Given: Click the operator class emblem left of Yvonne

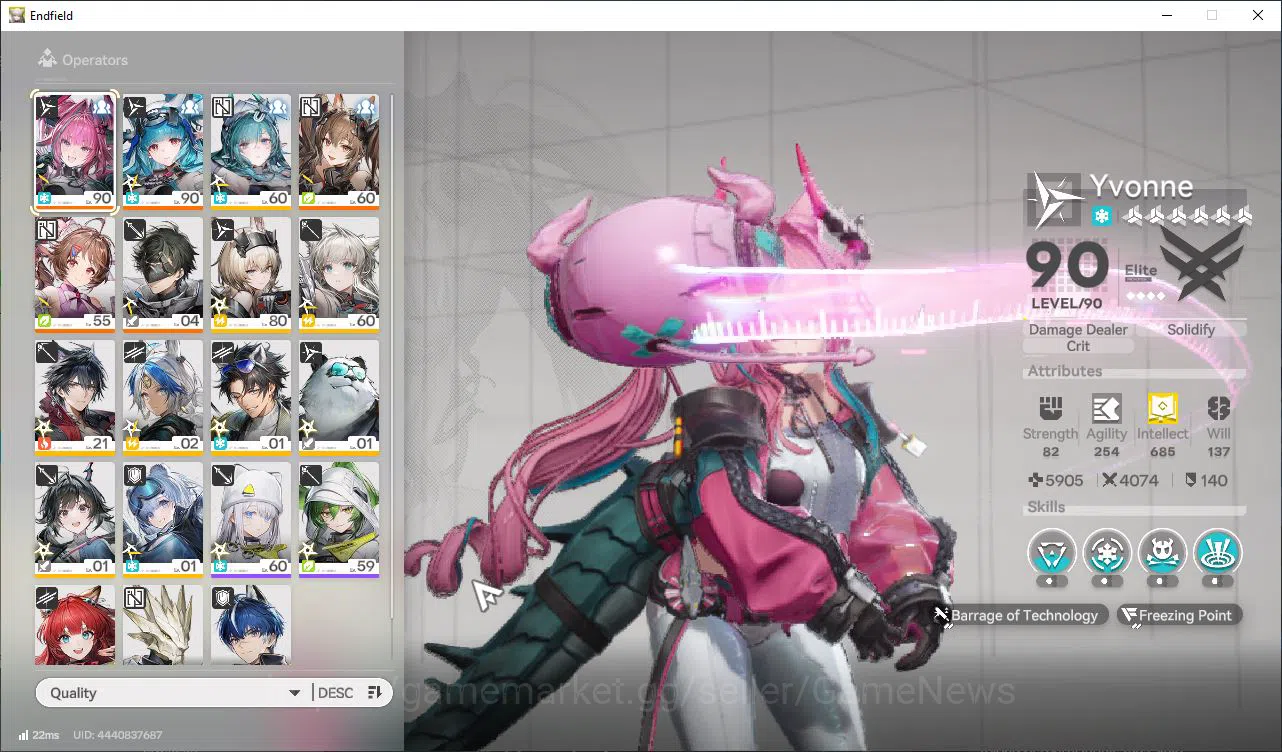Looking at the screenshot, I should (x=1056, y=200).
